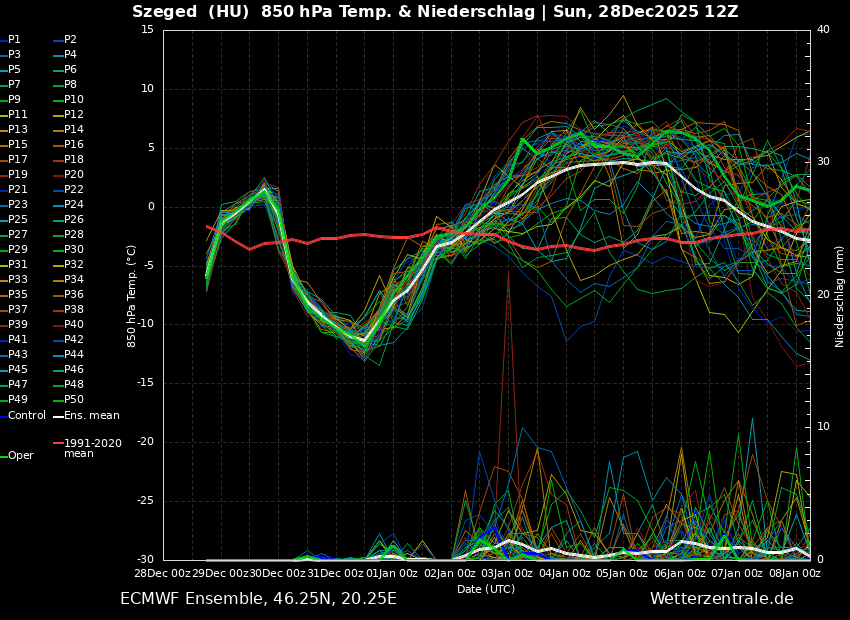The width and height of the screenshot is (850, 620).
Task: Select the P38 legend entry
Action: (74, 310)
